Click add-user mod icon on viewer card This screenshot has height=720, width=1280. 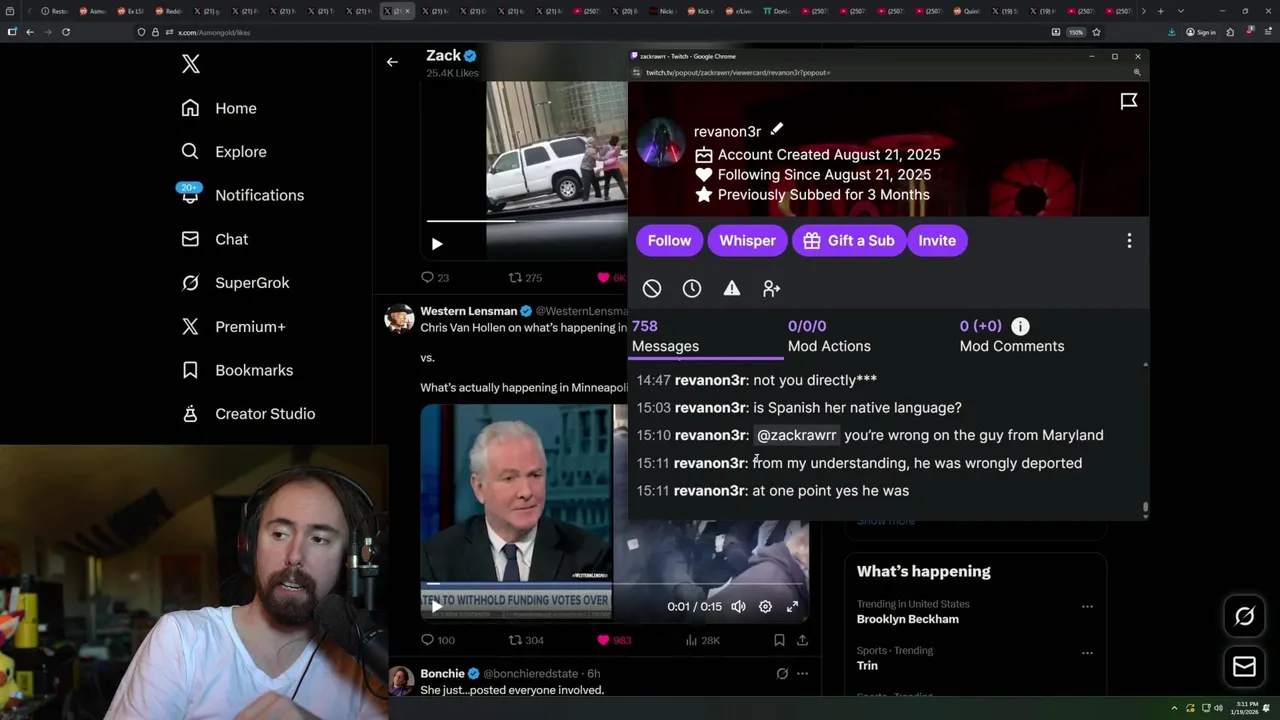click(771, 289)
